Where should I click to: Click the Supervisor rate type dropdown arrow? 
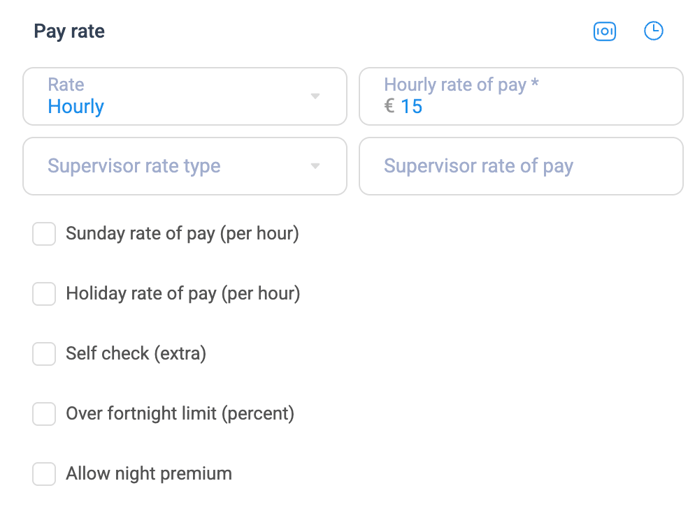pos(315,166)
